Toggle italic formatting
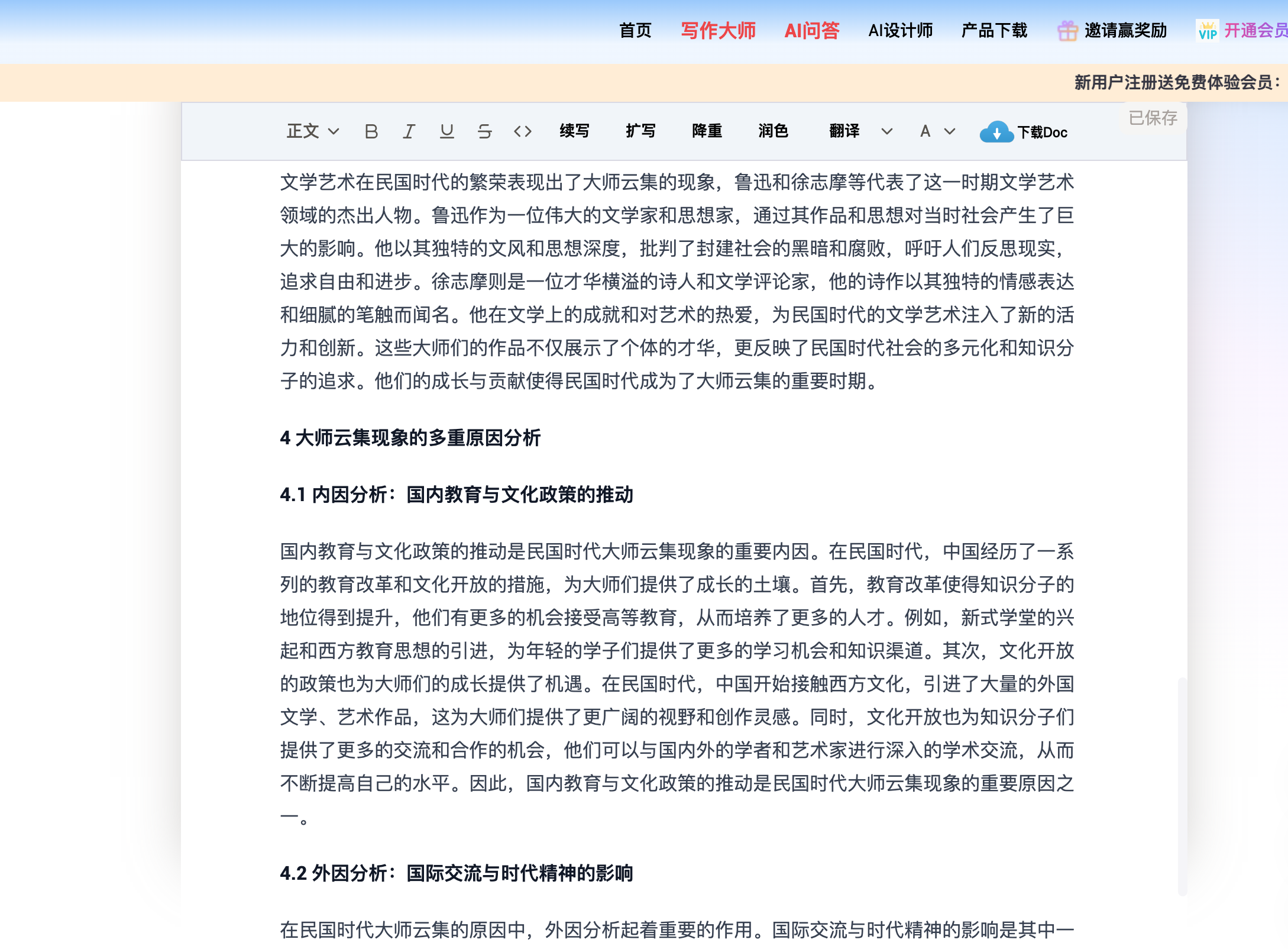1288x949 pixels. coord(409,131)
